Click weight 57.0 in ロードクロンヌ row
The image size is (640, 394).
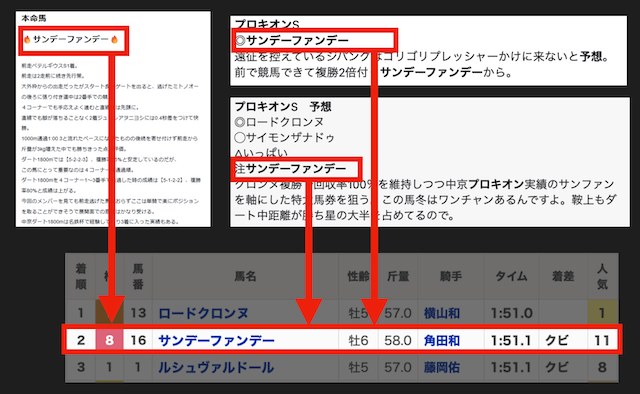click(x=398, y=313)
